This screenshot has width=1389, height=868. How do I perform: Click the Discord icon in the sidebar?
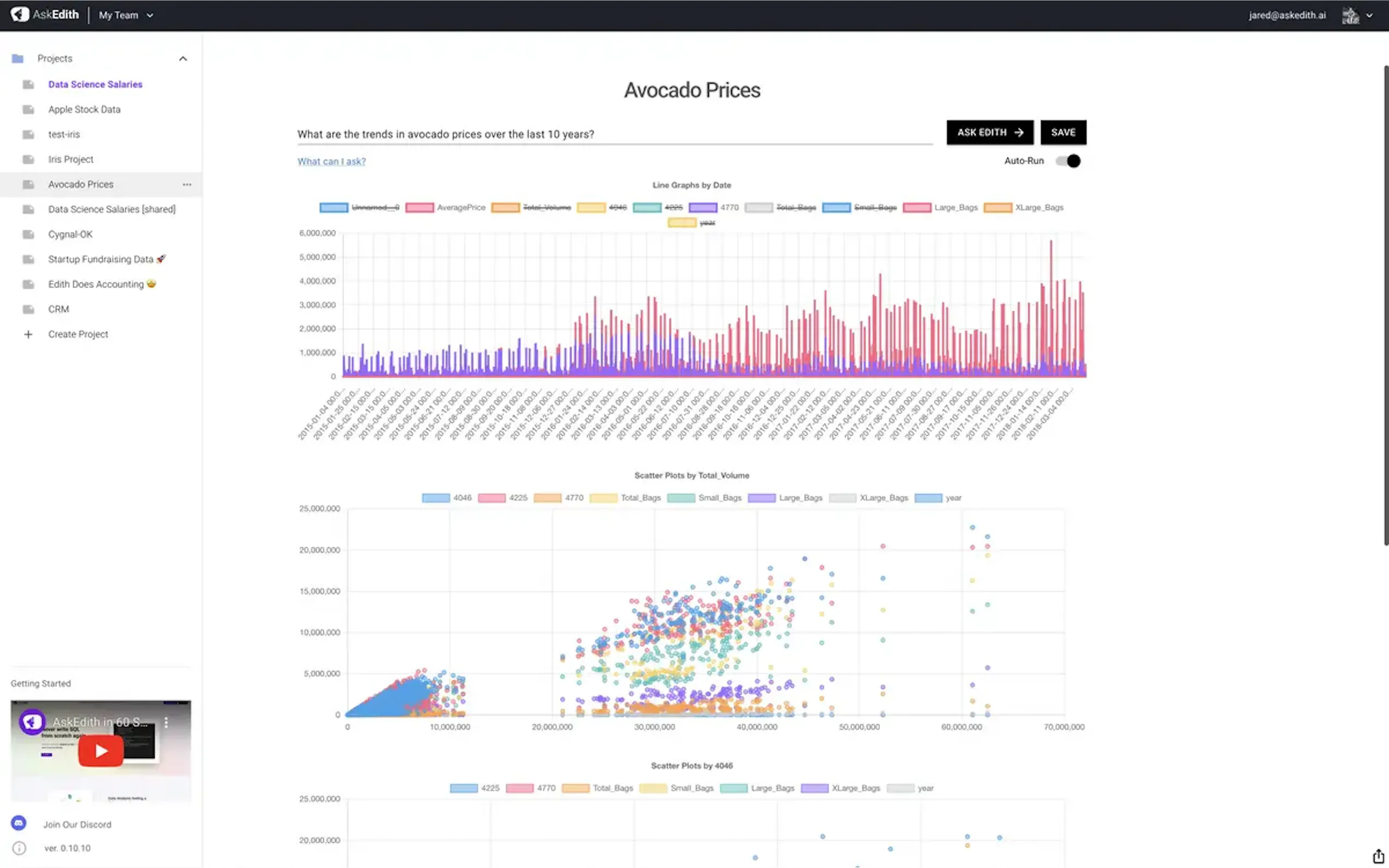(x=19, y=823)
